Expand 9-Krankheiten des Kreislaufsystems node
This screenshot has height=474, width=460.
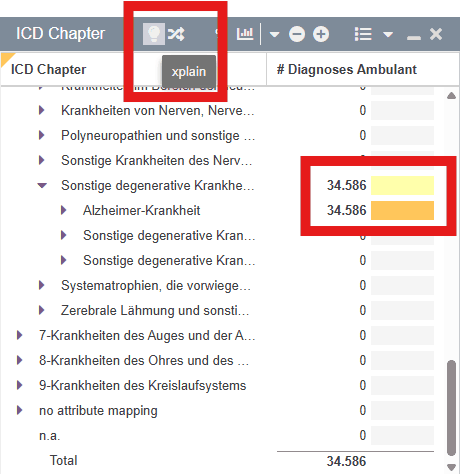pyautogui.click(x=19, y=385)
